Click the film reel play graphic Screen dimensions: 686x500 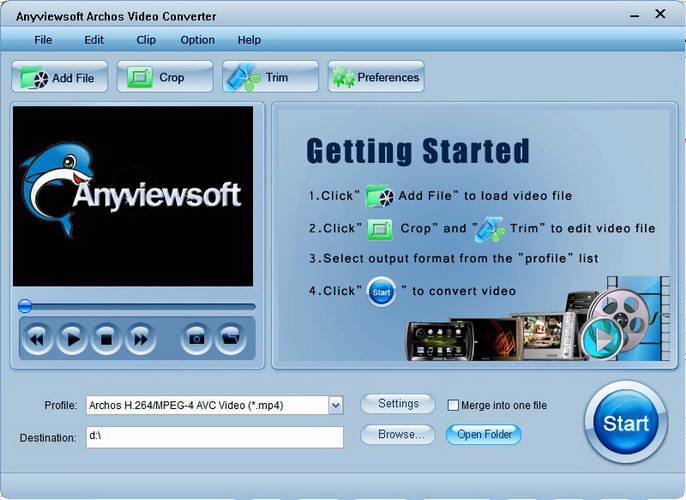[603, 337]
